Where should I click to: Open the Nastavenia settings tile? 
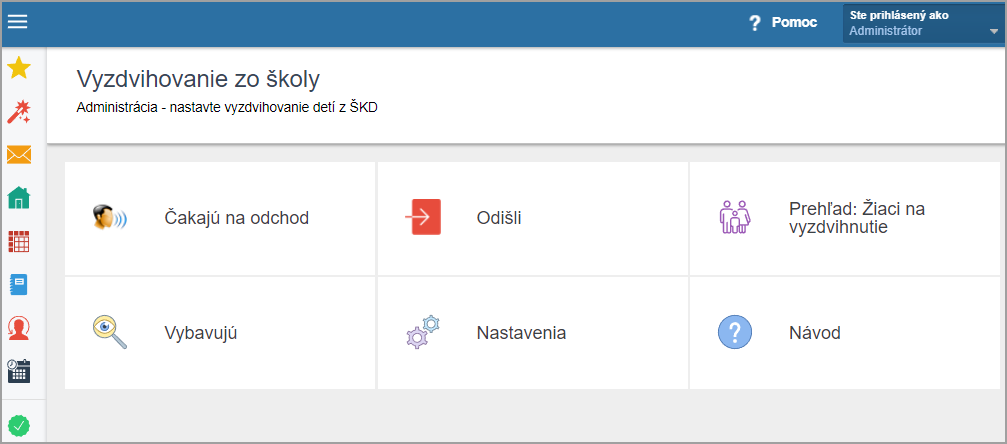pos(532,333)
